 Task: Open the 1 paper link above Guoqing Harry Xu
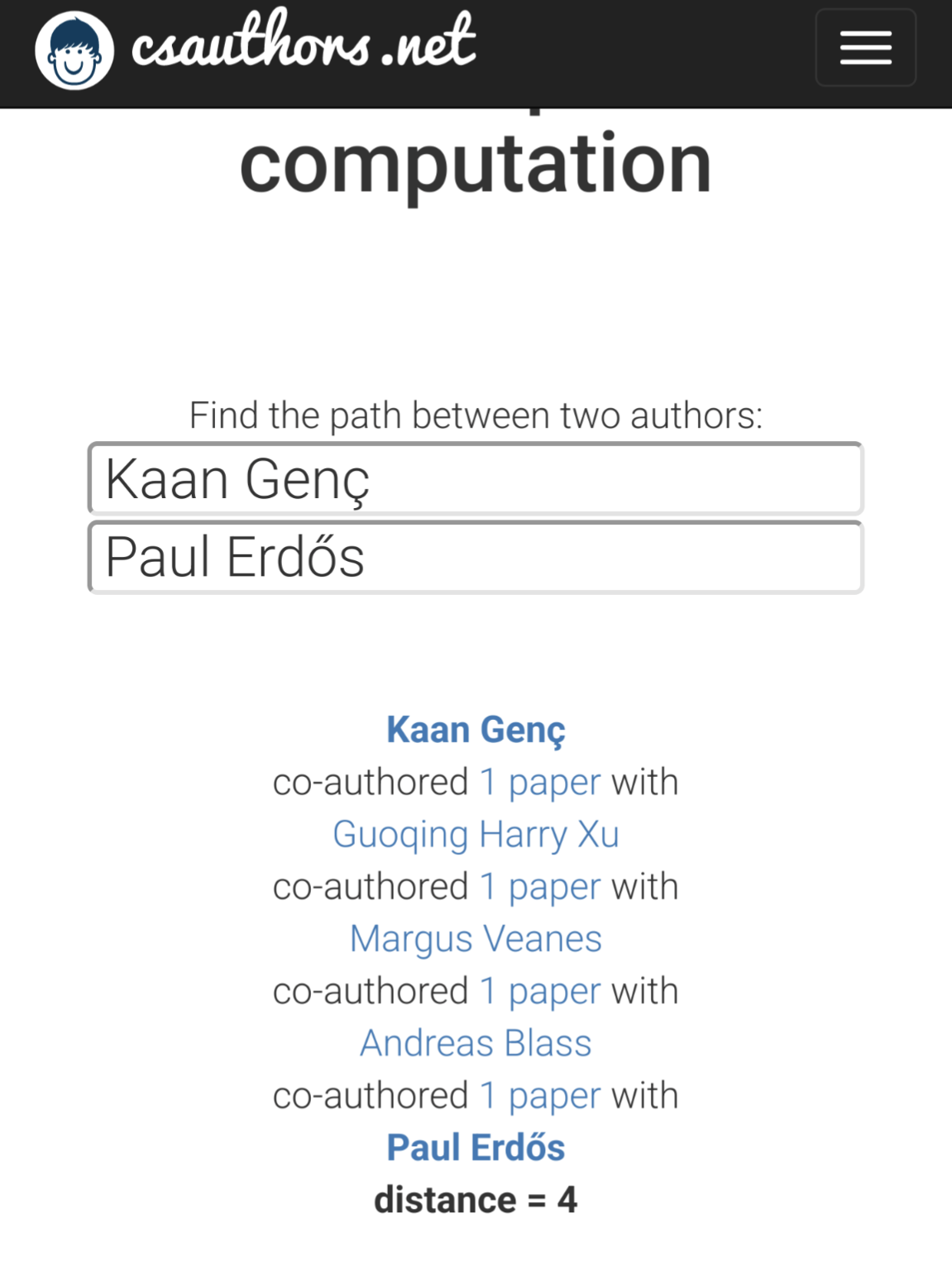540,782
